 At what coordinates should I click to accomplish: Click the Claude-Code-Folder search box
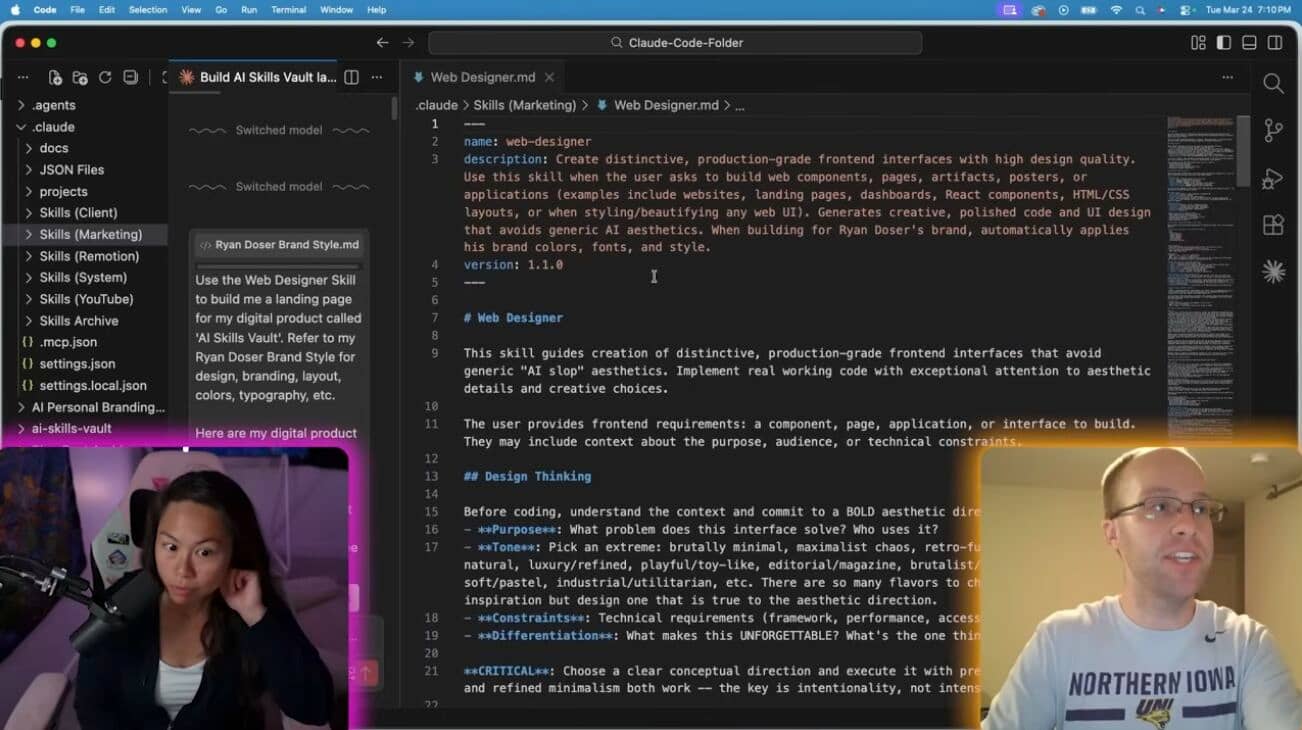pos(676,42)
